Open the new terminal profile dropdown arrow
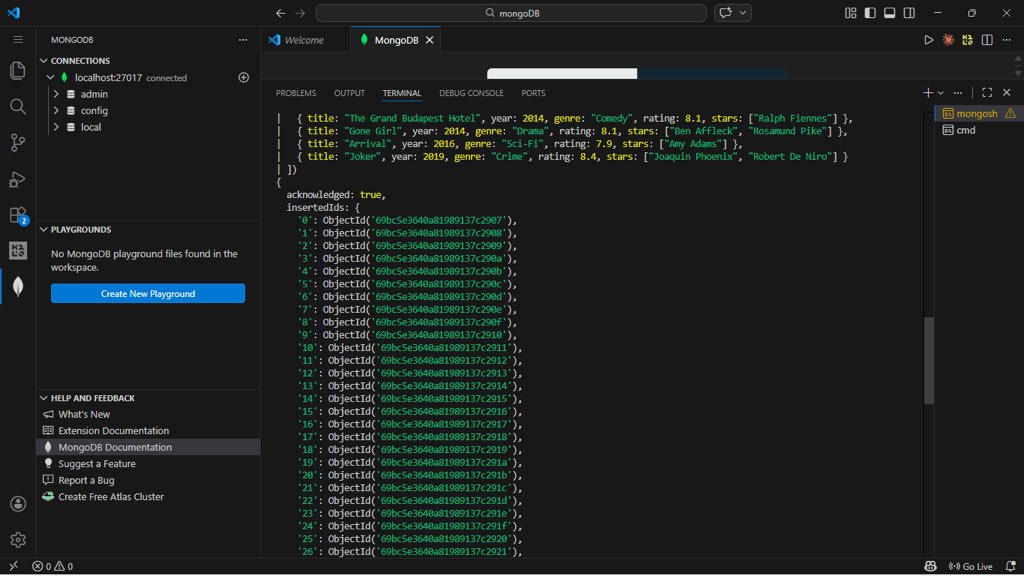 (940, 93)
